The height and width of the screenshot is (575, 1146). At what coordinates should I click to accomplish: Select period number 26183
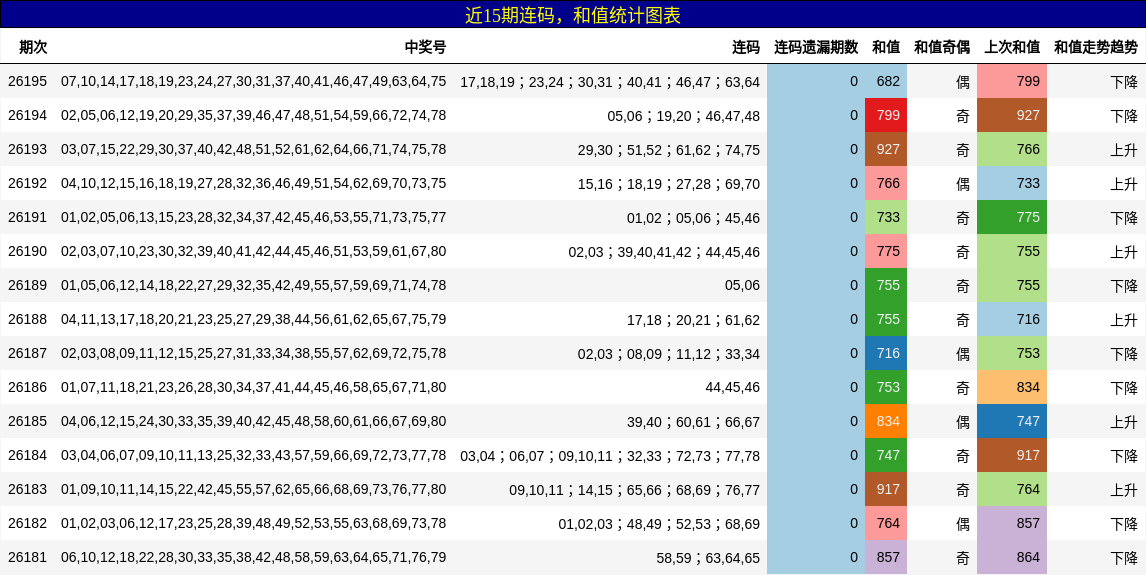pyautogui.click(x=27, y=490)
